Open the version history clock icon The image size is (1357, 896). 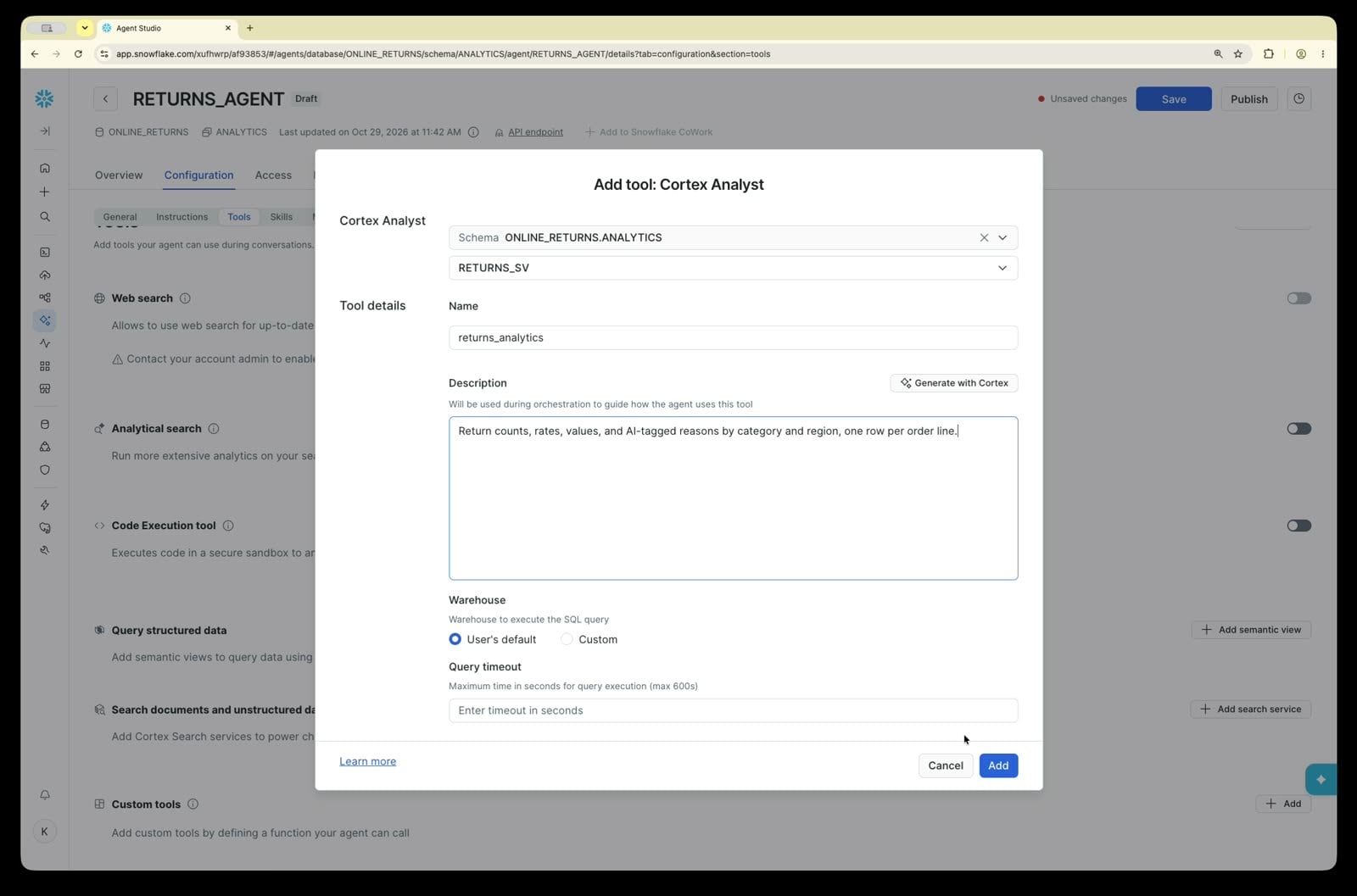click(1298, 99)
